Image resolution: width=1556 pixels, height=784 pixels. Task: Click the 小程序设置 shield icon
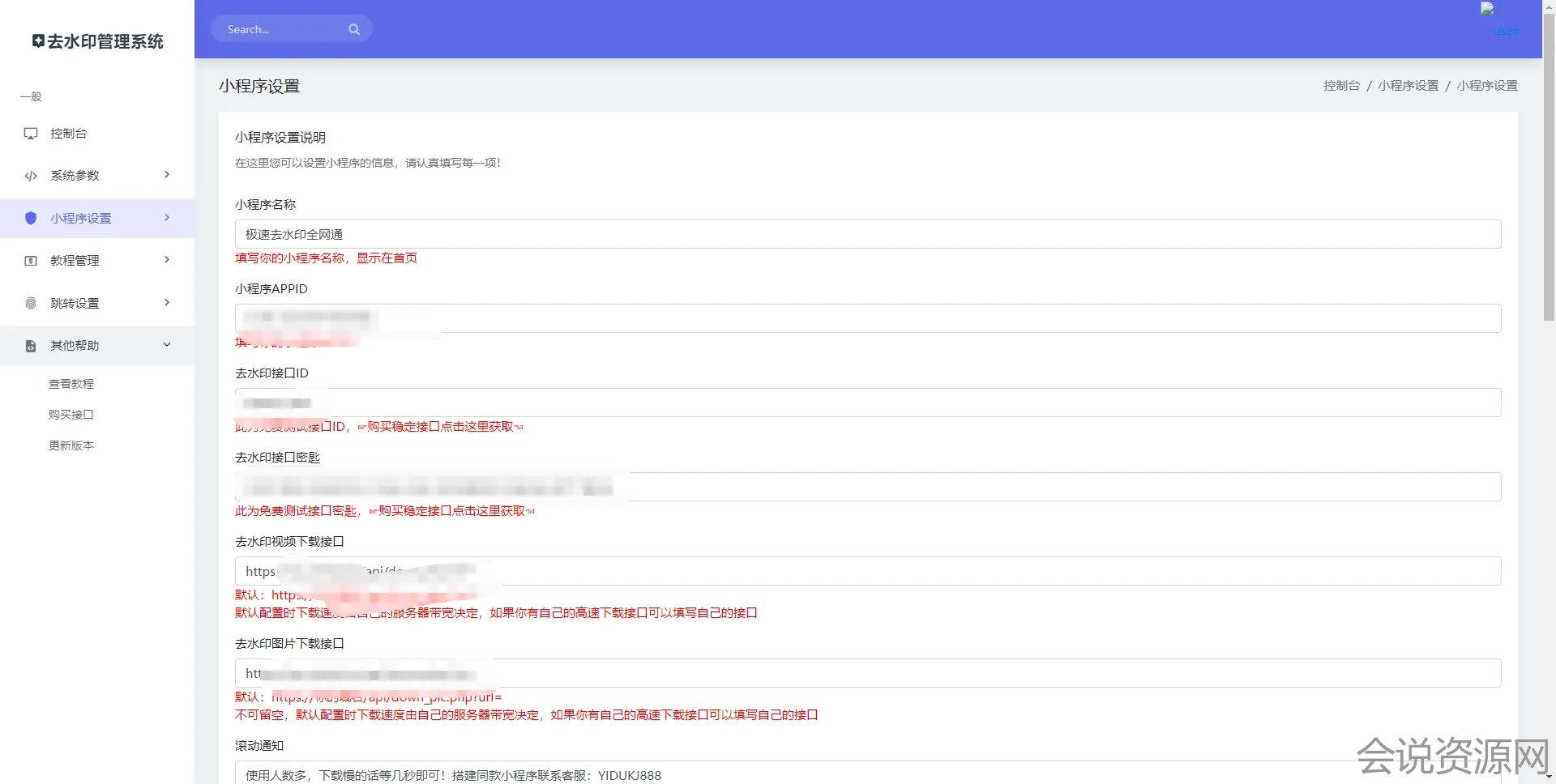(x=31, y=218)
